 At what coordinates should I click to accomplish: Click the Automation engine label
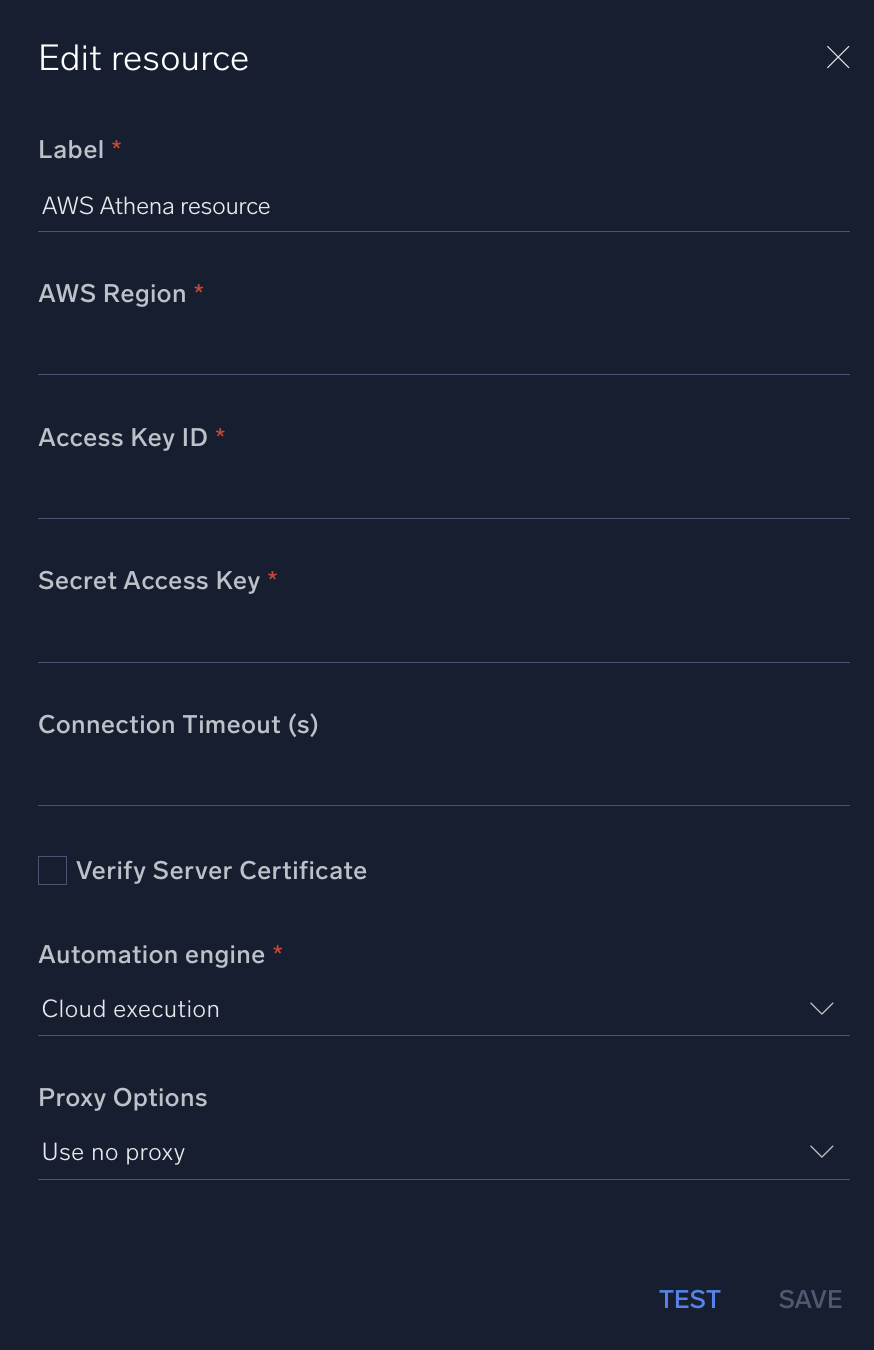pos(152,955)
